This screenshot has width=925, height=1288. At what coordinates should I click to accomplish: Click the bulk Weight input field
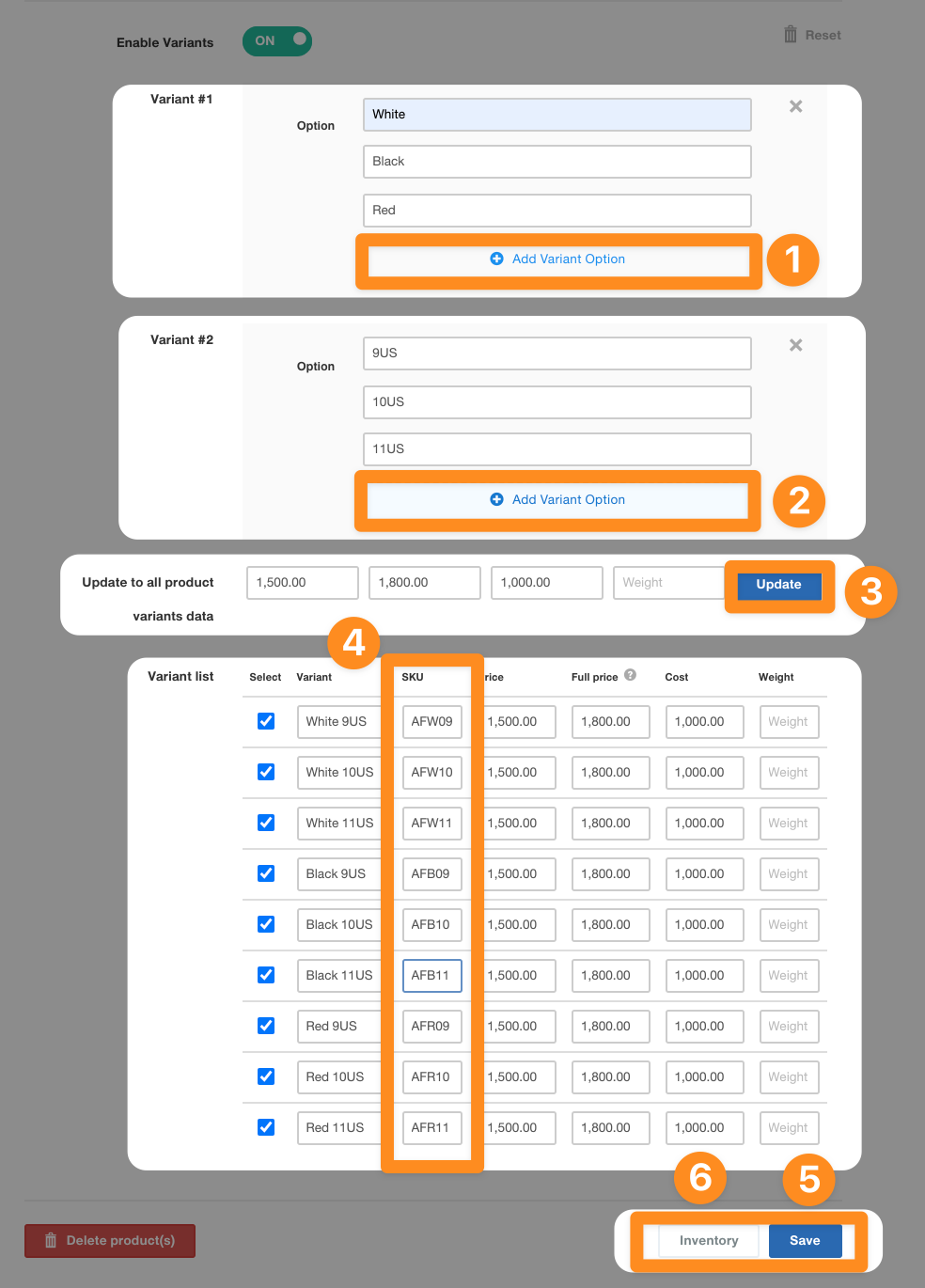point(667,583)
